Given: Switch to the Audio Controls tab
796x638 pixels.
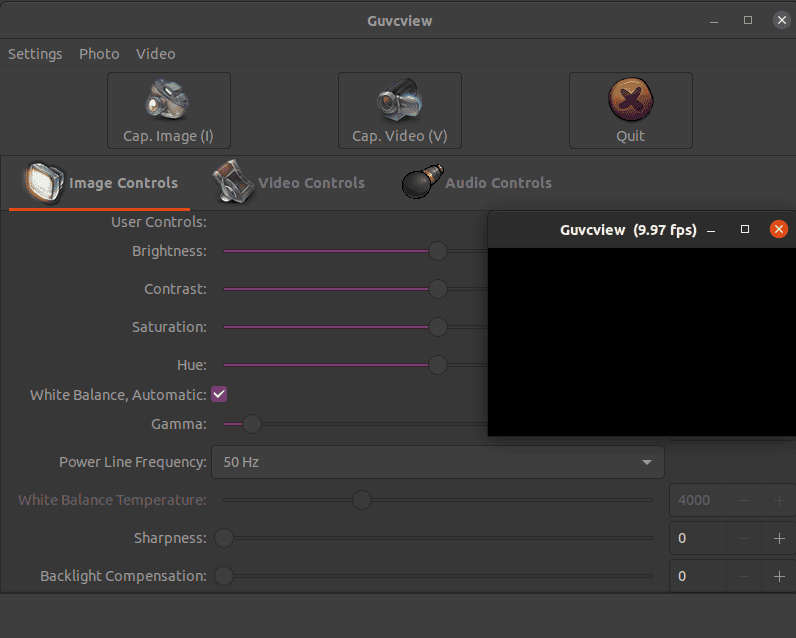Looking at the screenshot, I should coord(497,183).
